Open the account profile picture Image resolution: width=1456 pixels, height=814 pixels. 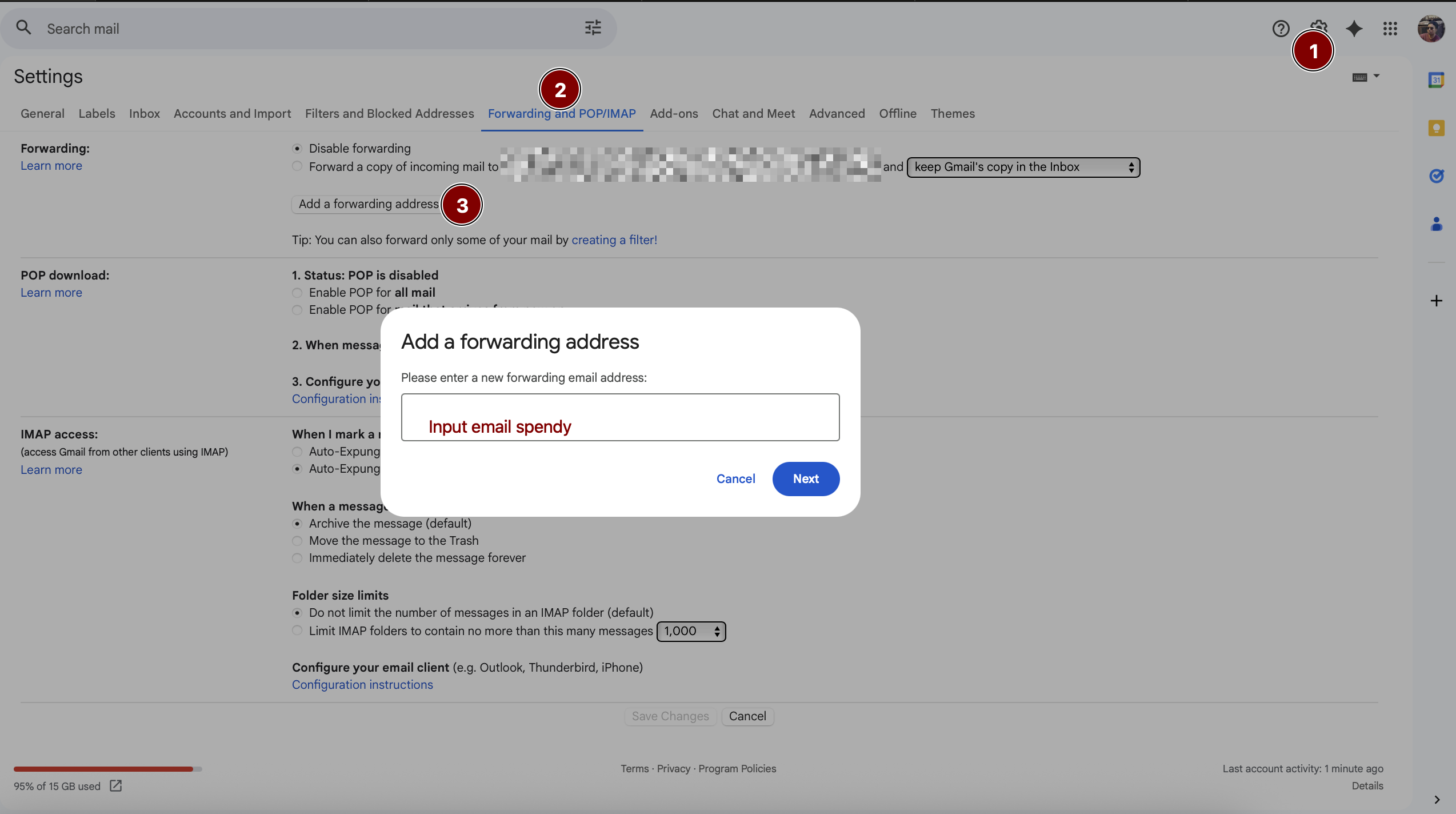pos(1431,29)
